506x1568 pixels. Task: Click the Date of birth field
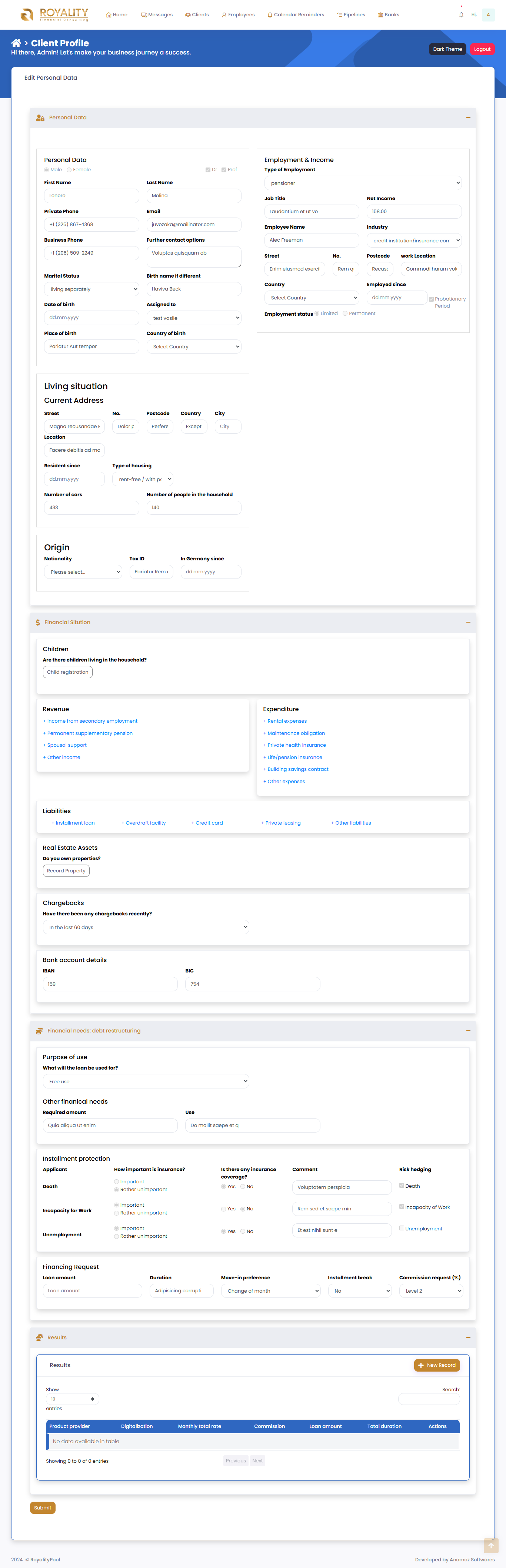click(x=91, y=318)
